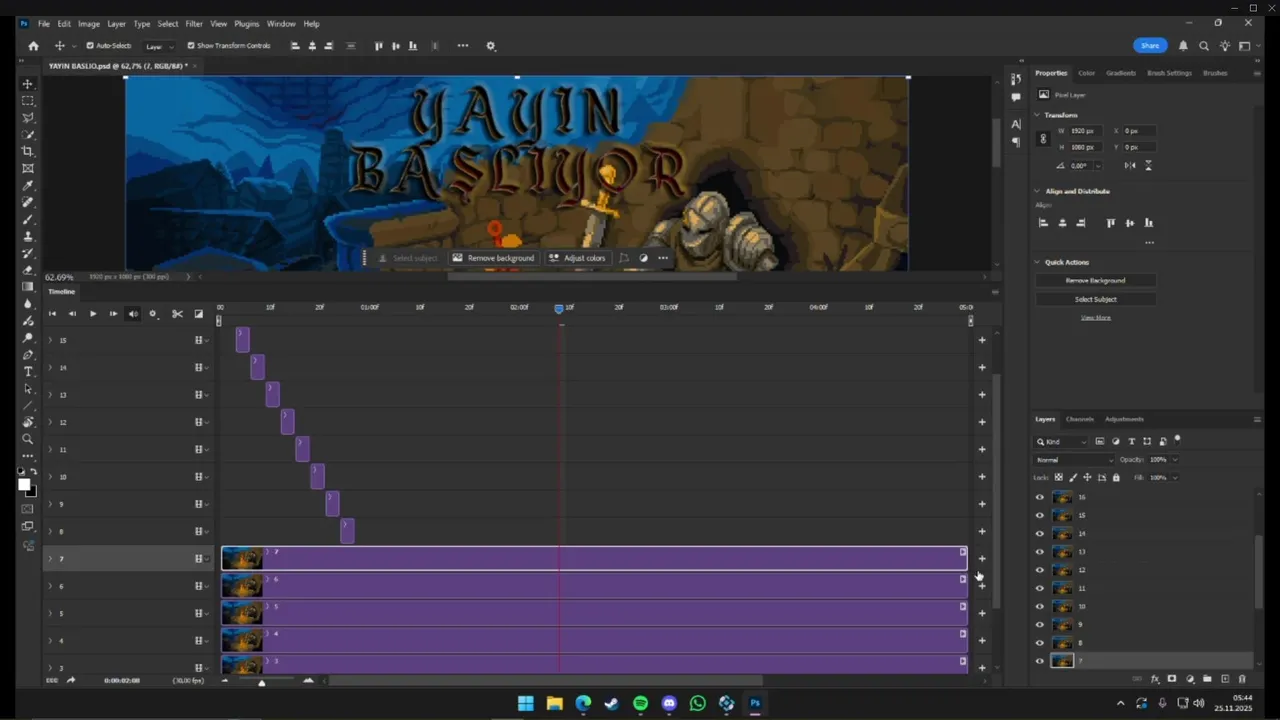The height and width of the screenshot is (720, 1280).
Task: Switch to the Gradients tab
Action: (x=1121, y=73)
